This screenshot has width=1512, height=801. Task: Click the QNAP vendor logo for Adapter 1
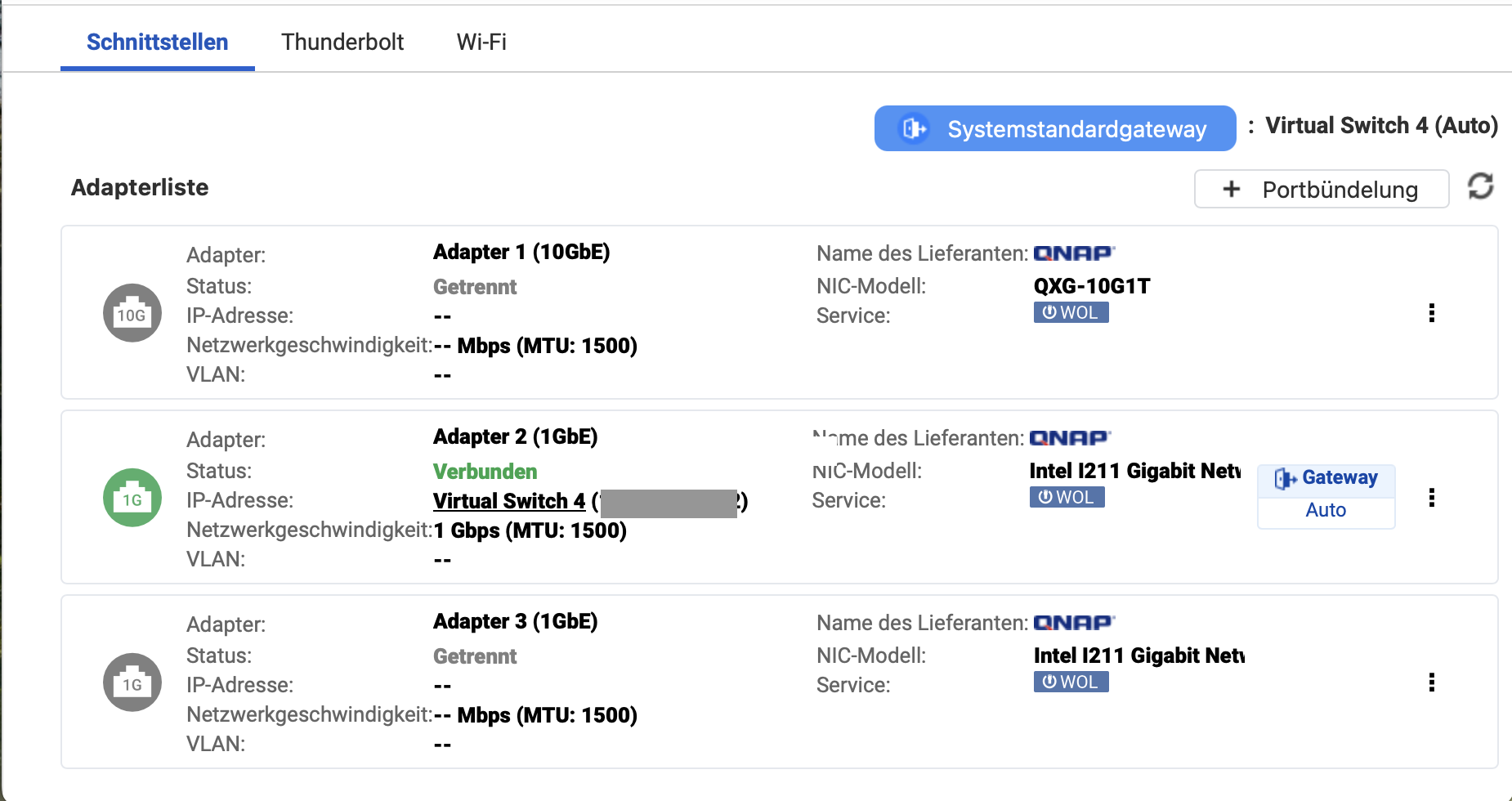(1074, 253)
